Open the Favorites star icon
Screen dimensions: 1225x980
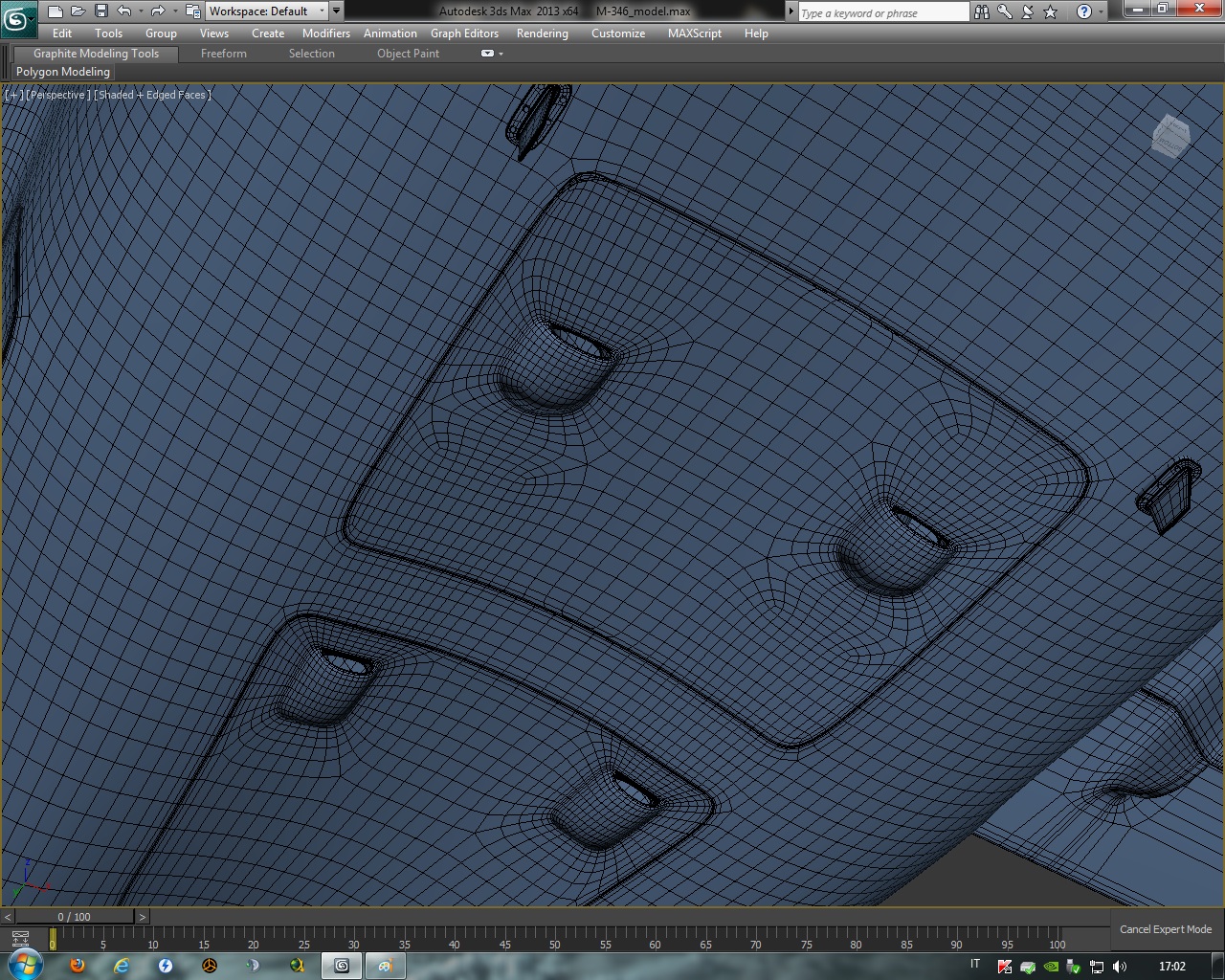[x=1051, y=11]
